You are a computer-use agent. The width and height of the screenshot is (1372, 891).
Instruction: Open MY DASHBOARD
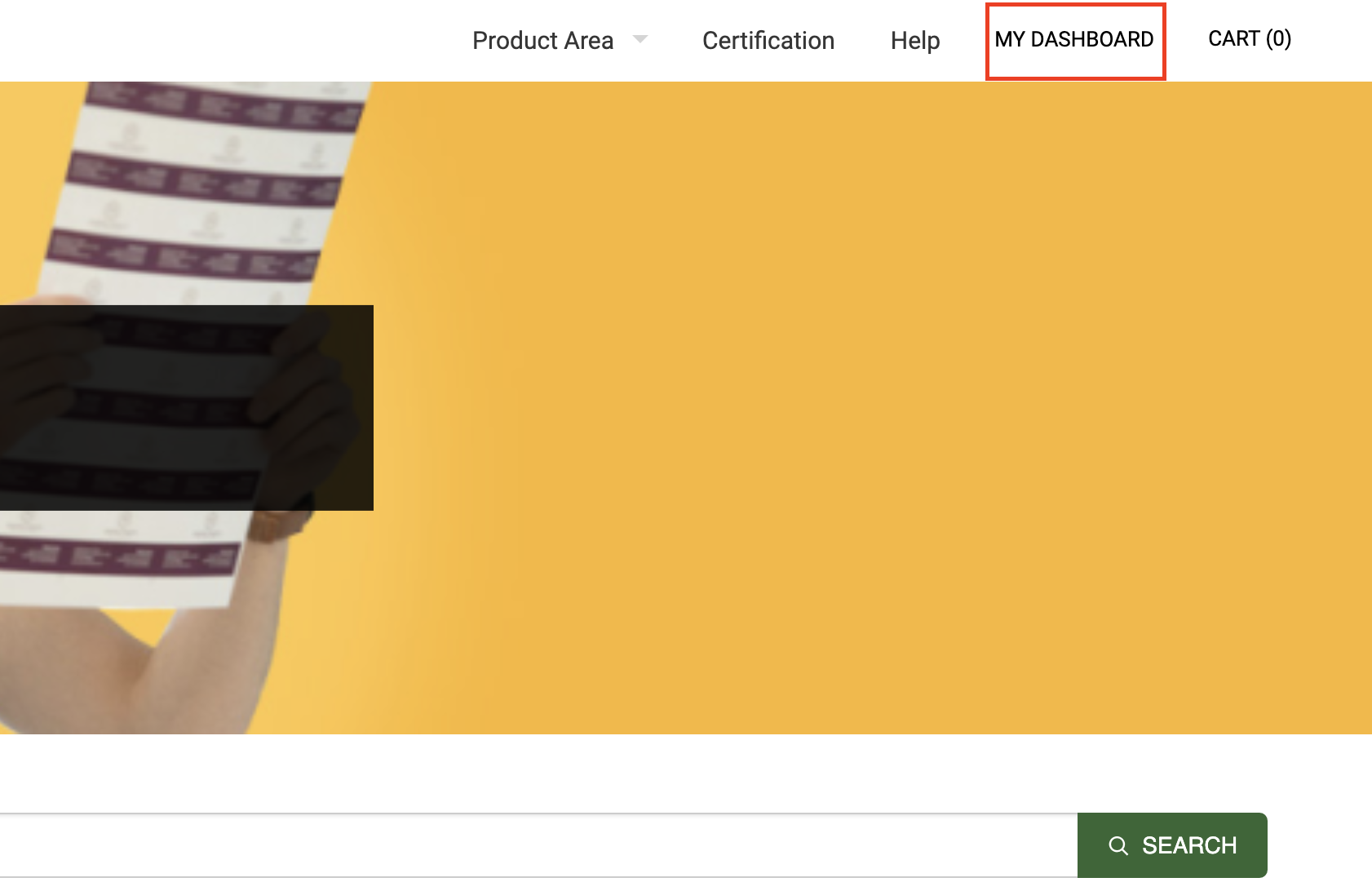[x=1075, y=40]
